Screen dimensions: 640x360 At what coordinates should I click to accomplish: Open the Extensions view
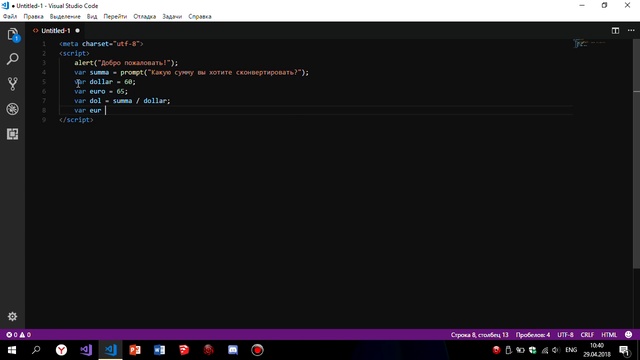coord(12,134)
